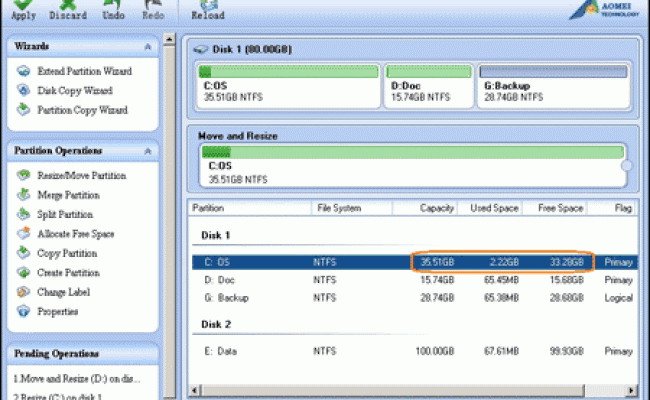Click the table's scroll left arrow
This screenshot has width=650, height=400.
pyautogui.click(x=195, y=390)
